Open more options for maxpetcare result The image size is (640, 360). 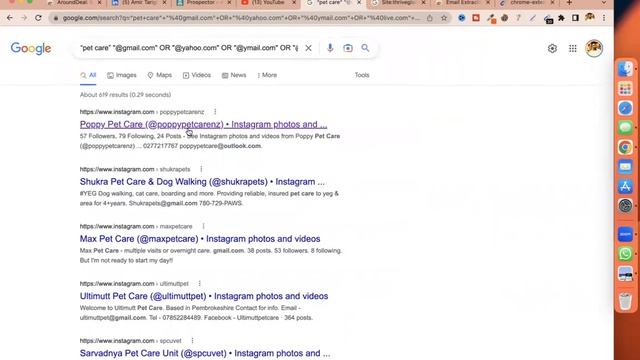coord(203,226)
